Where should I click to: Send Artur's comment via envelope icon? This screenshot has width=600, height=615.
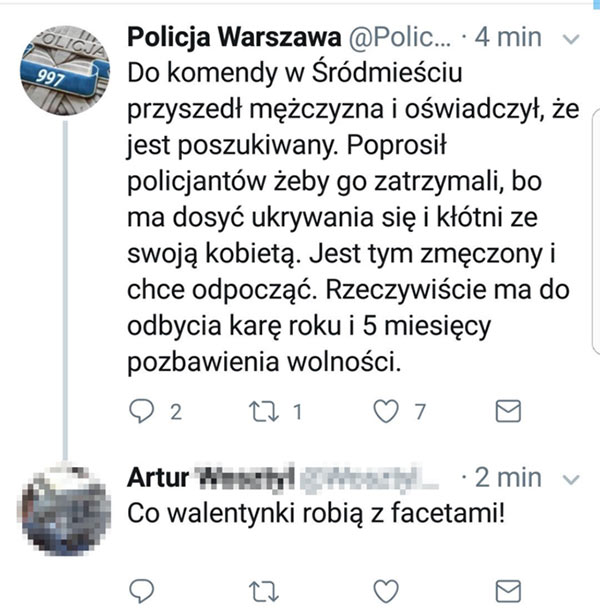(x=509, y=588)
